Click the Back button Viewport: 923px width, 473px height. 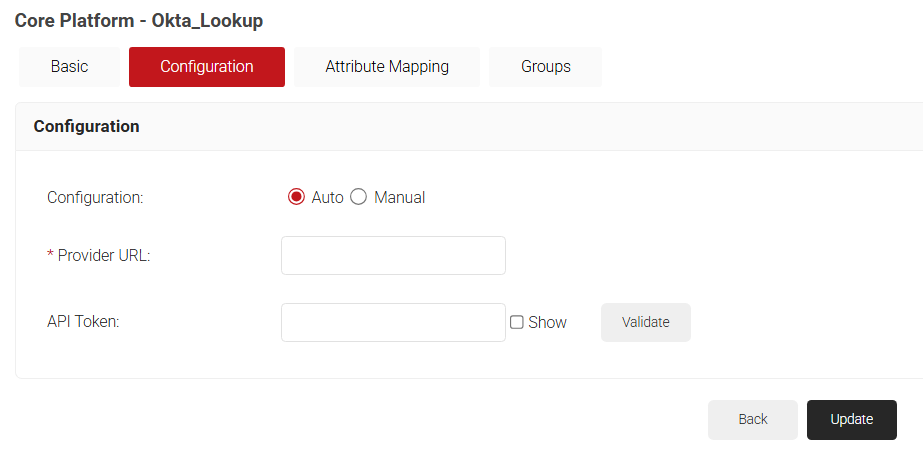tap(752, 420)
